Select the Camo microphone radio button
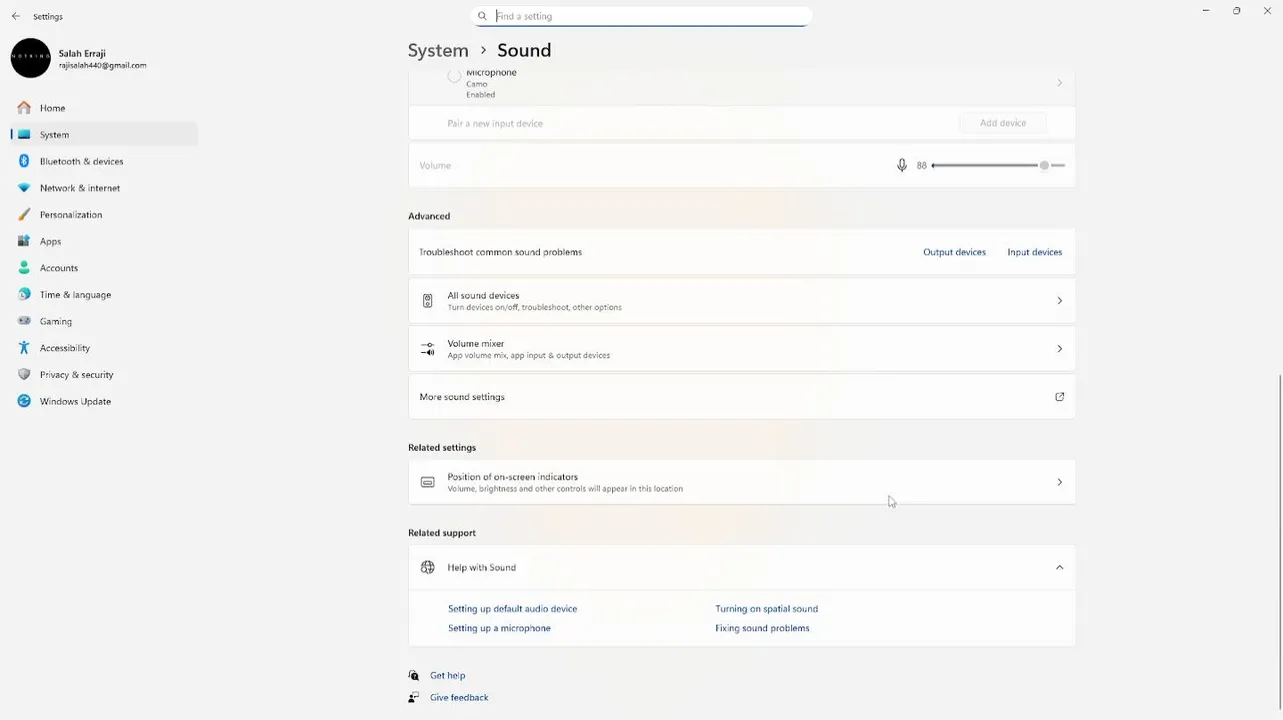1283x720 pixels. [454, 76]
